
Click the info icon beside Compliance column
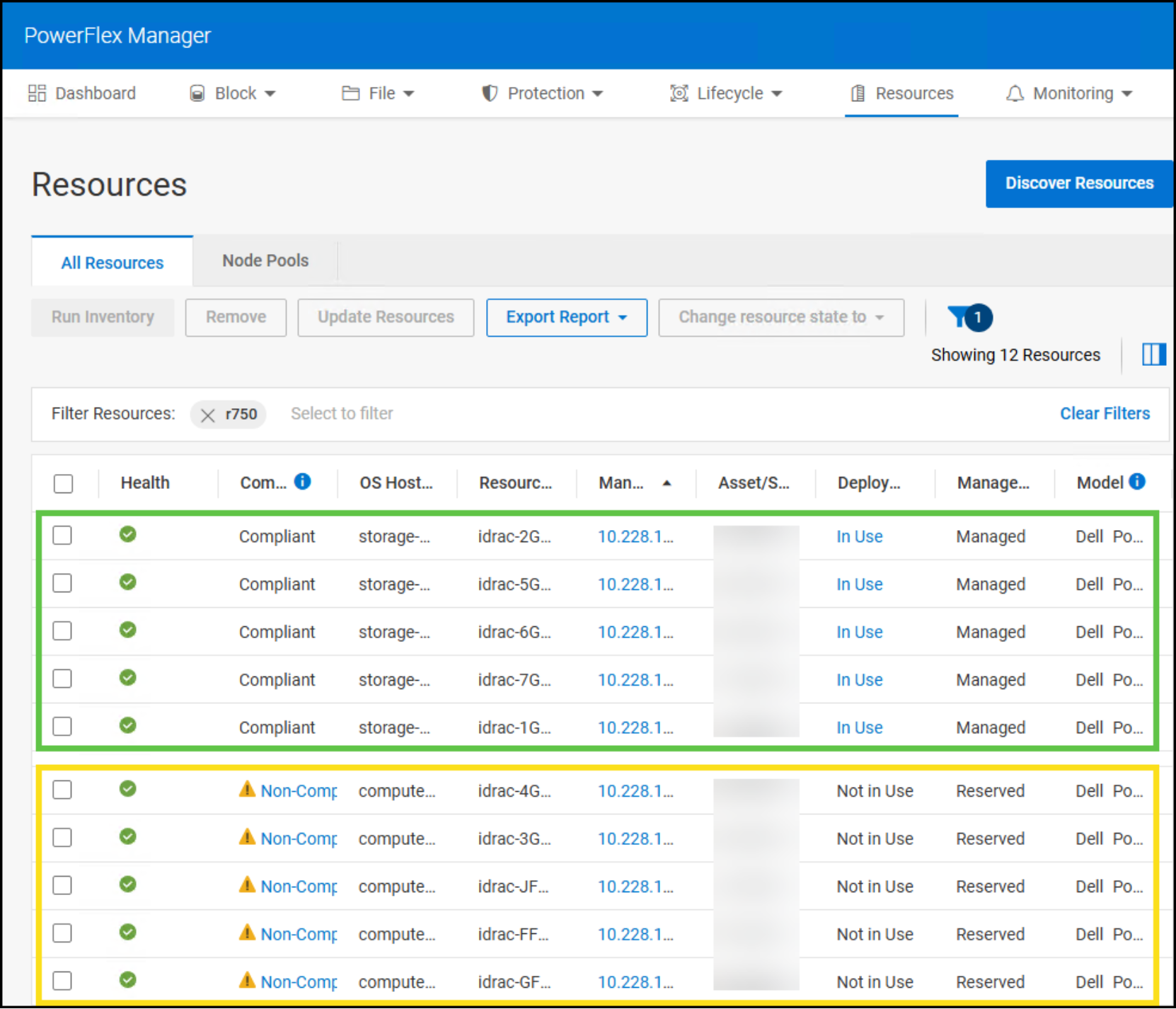pos(302,482)
